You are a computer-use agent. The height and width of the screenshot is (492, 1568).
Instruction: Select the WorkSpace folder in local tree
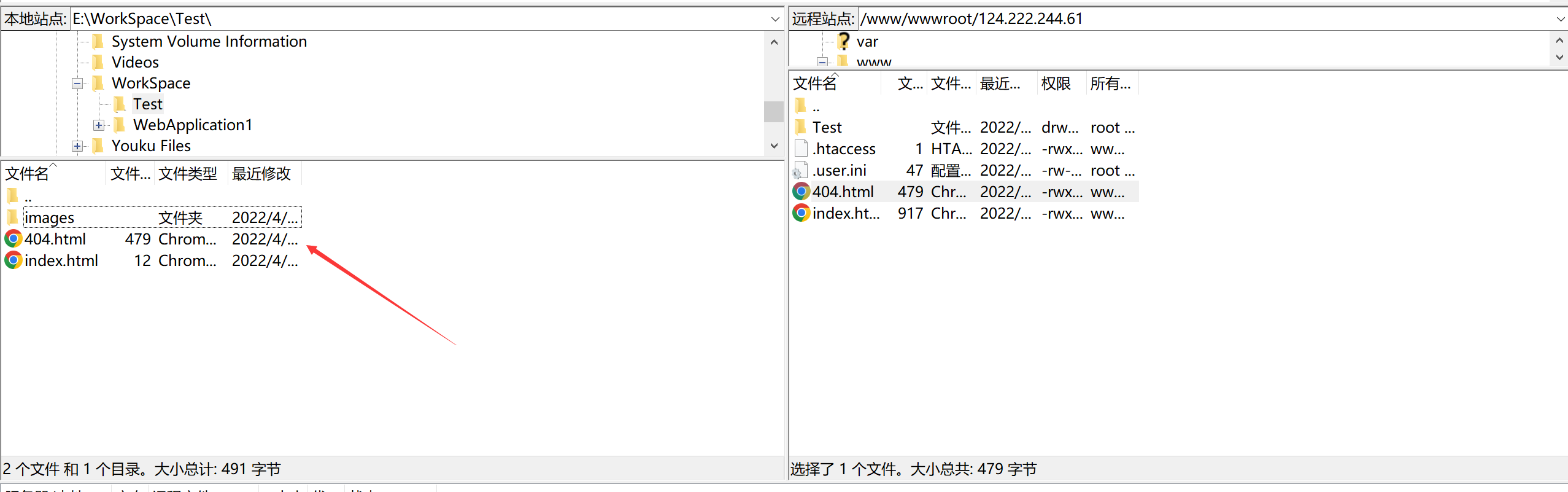[x=151, y=83]
